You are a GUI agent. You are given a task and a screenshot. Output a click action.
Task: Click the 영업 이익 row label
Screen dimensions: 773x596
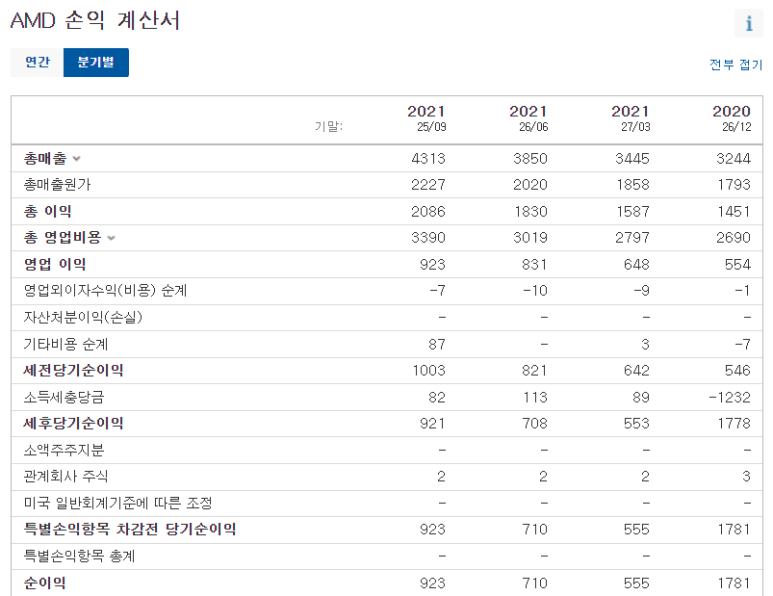[x=55, y=264]
